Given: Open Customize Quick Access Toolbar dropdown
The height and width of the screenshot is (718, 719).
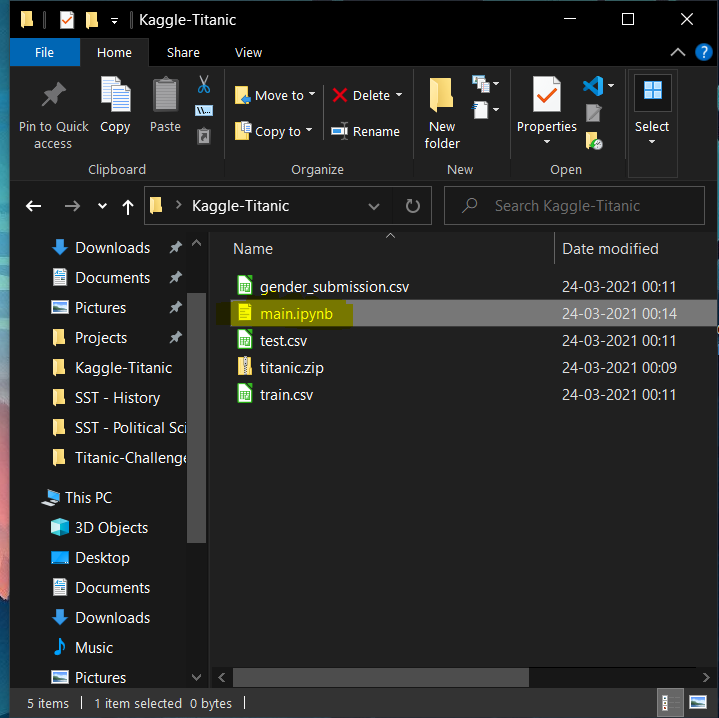Looking at the screenshot, I should pos(114,21).
